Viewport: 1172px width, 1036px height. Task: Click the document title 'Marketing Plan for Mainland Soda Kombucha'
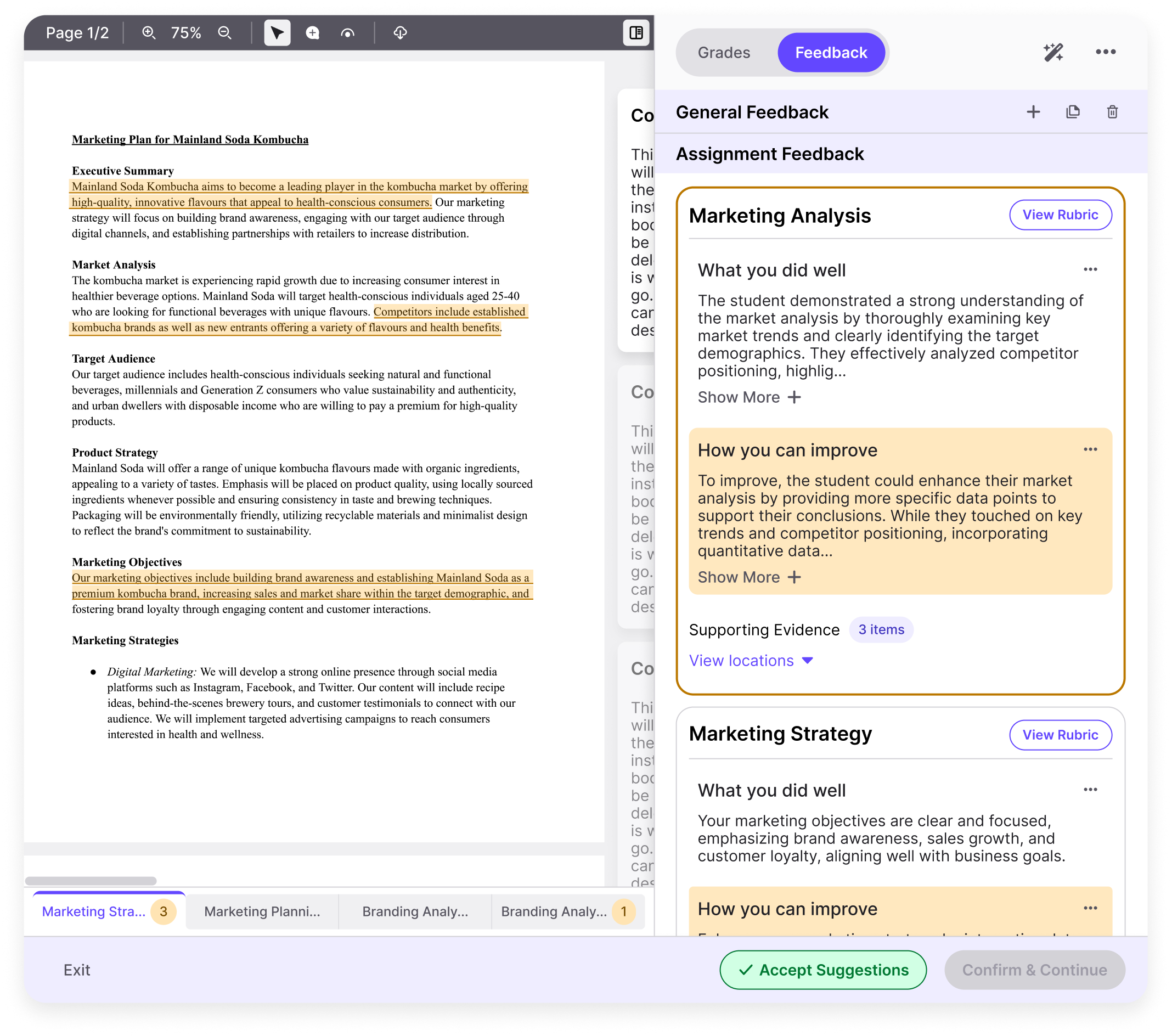pyautogui.click(x=190, y=139)
